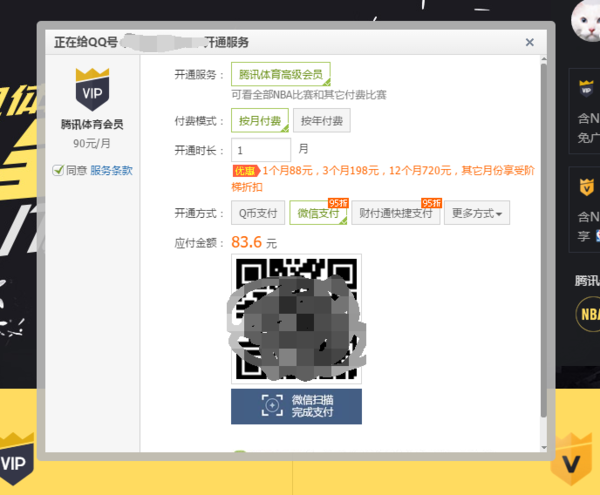
Task: Open the 服务条款 link
Action: click(x=111, y=170)
